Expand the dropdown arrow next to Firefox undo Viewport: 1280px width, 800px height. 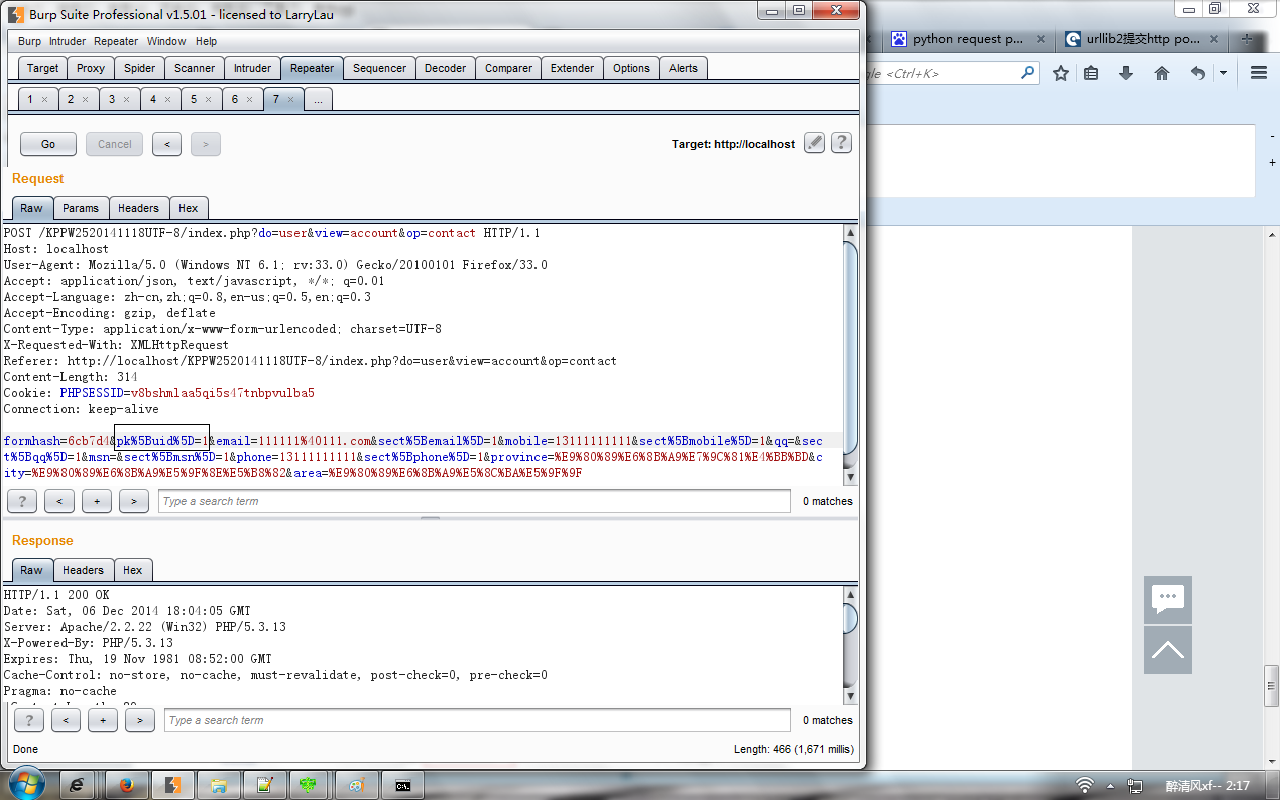1223,73
